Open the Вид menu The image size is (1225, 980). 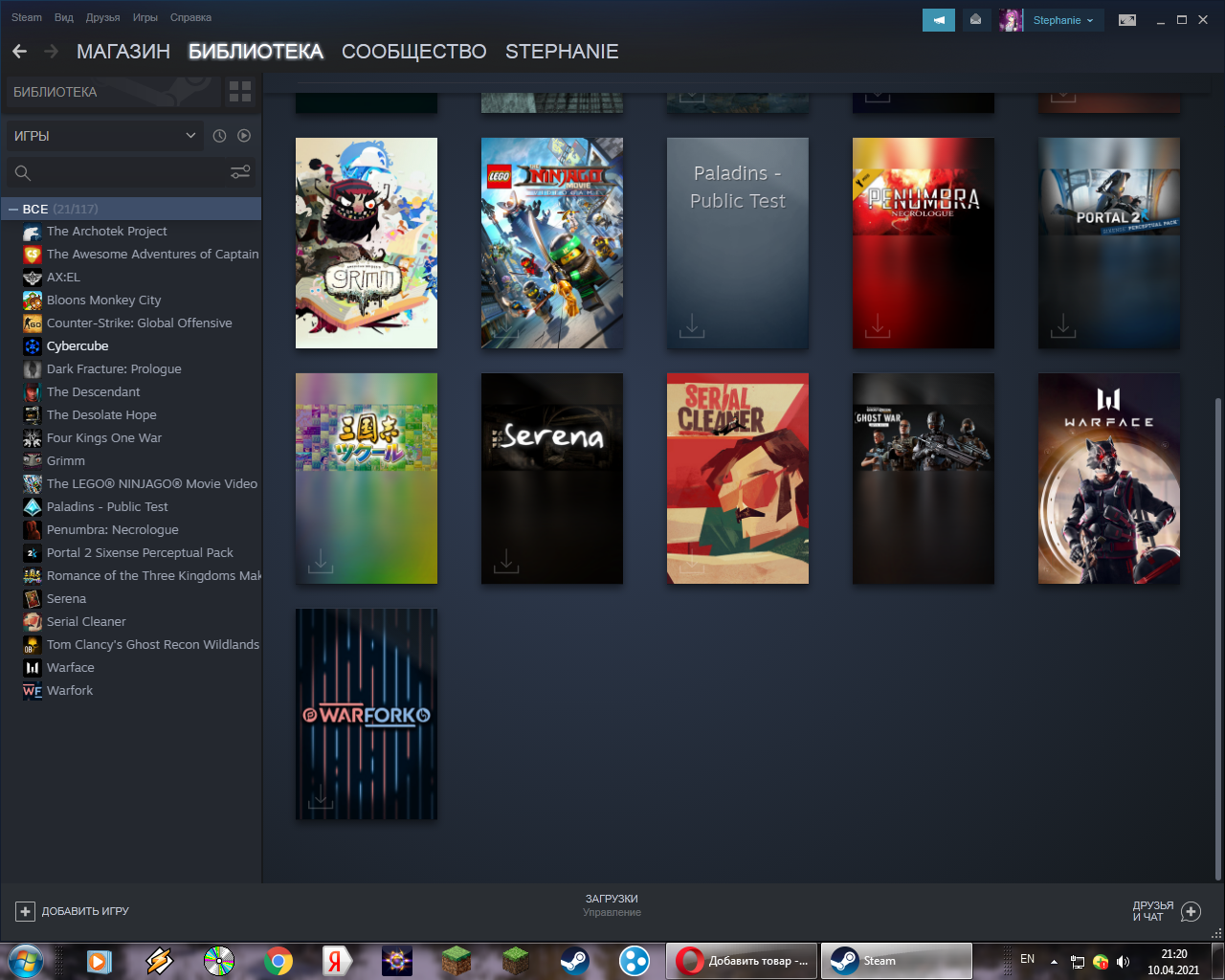[x=64, y=17]
